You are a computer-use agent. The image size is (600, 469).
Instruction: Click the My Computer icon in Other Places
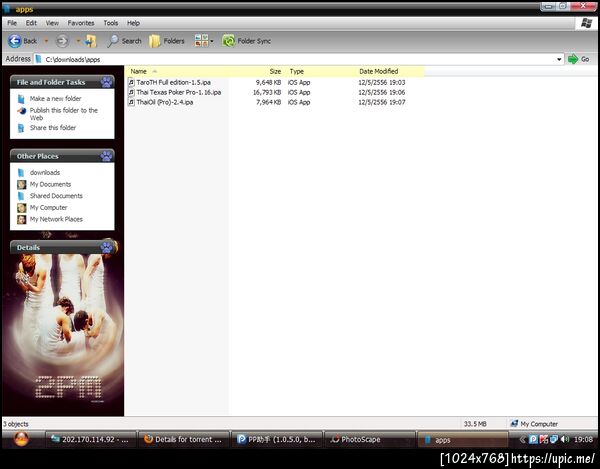tap(22, 208)
